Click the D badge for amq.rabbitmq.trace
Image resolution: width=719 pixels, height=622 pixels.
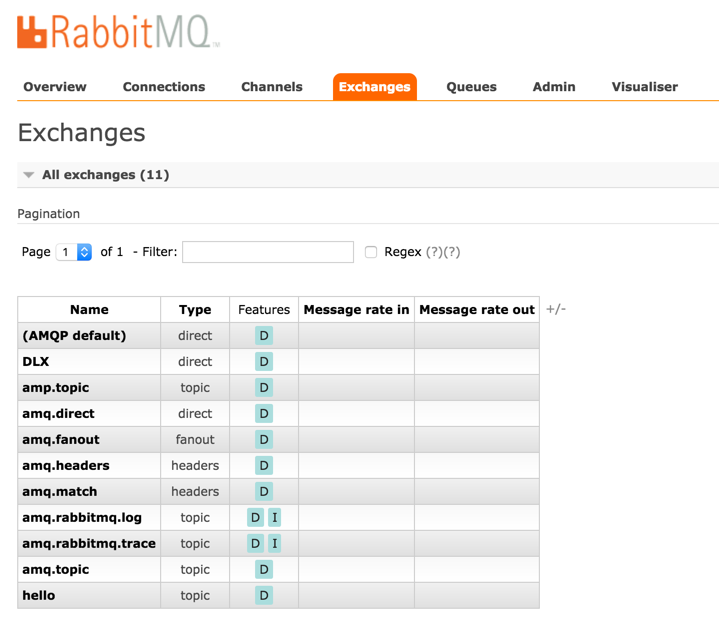[x=255, y=544]
